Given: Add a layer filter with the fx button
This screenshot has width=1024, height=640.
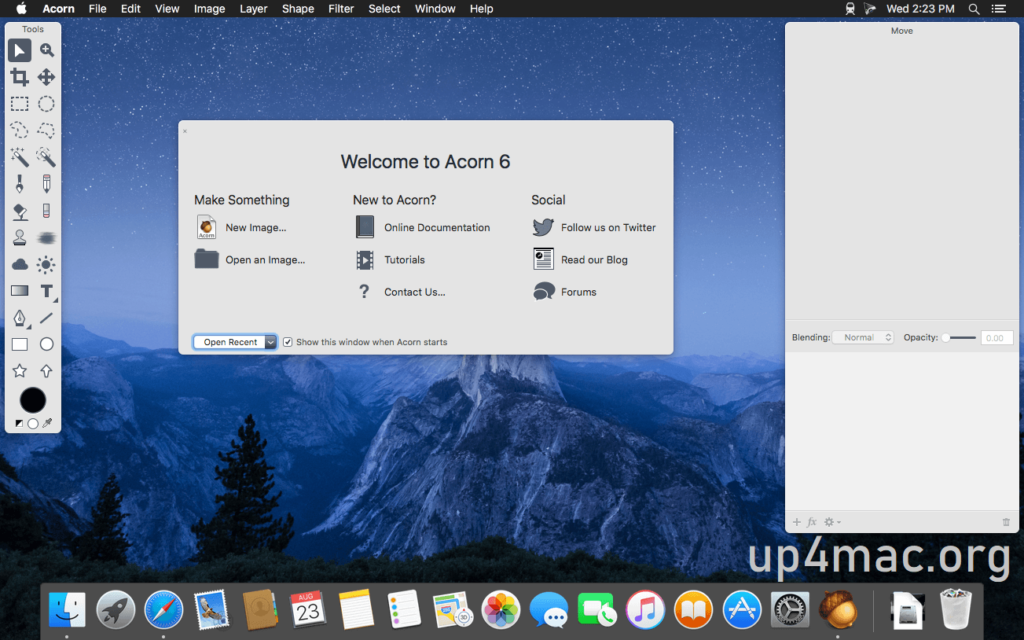Looking at the screenshot, I should [x=811, y=521].
